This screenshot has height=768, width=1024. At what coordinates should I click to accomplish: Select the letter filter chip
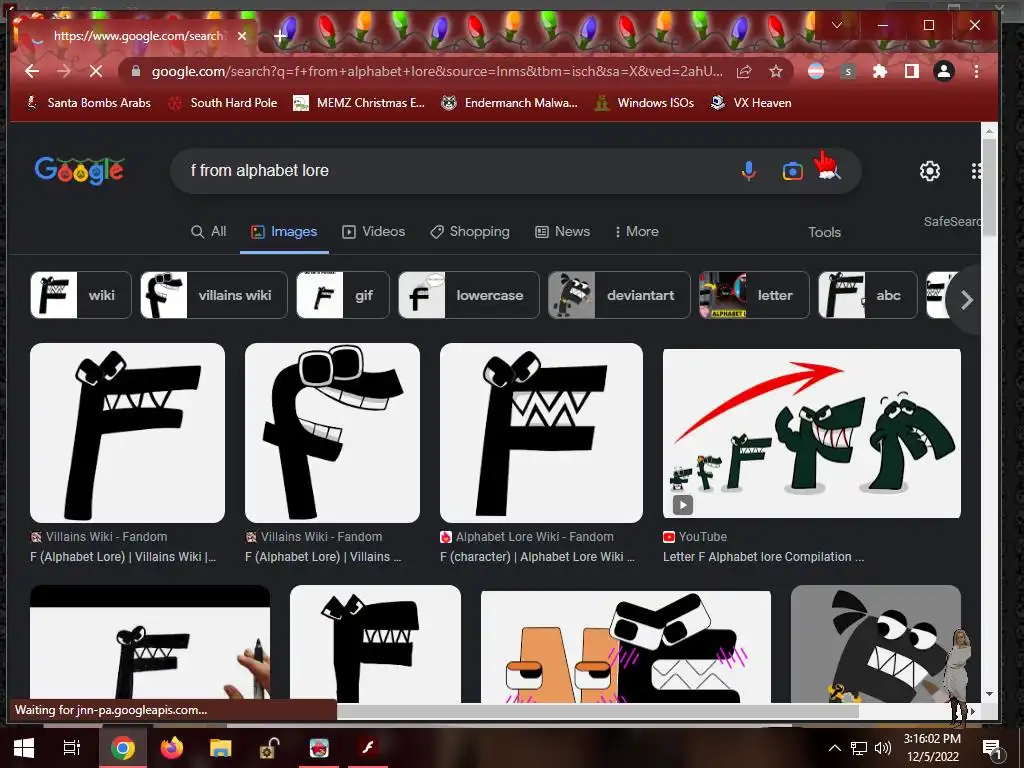[754, 295]
